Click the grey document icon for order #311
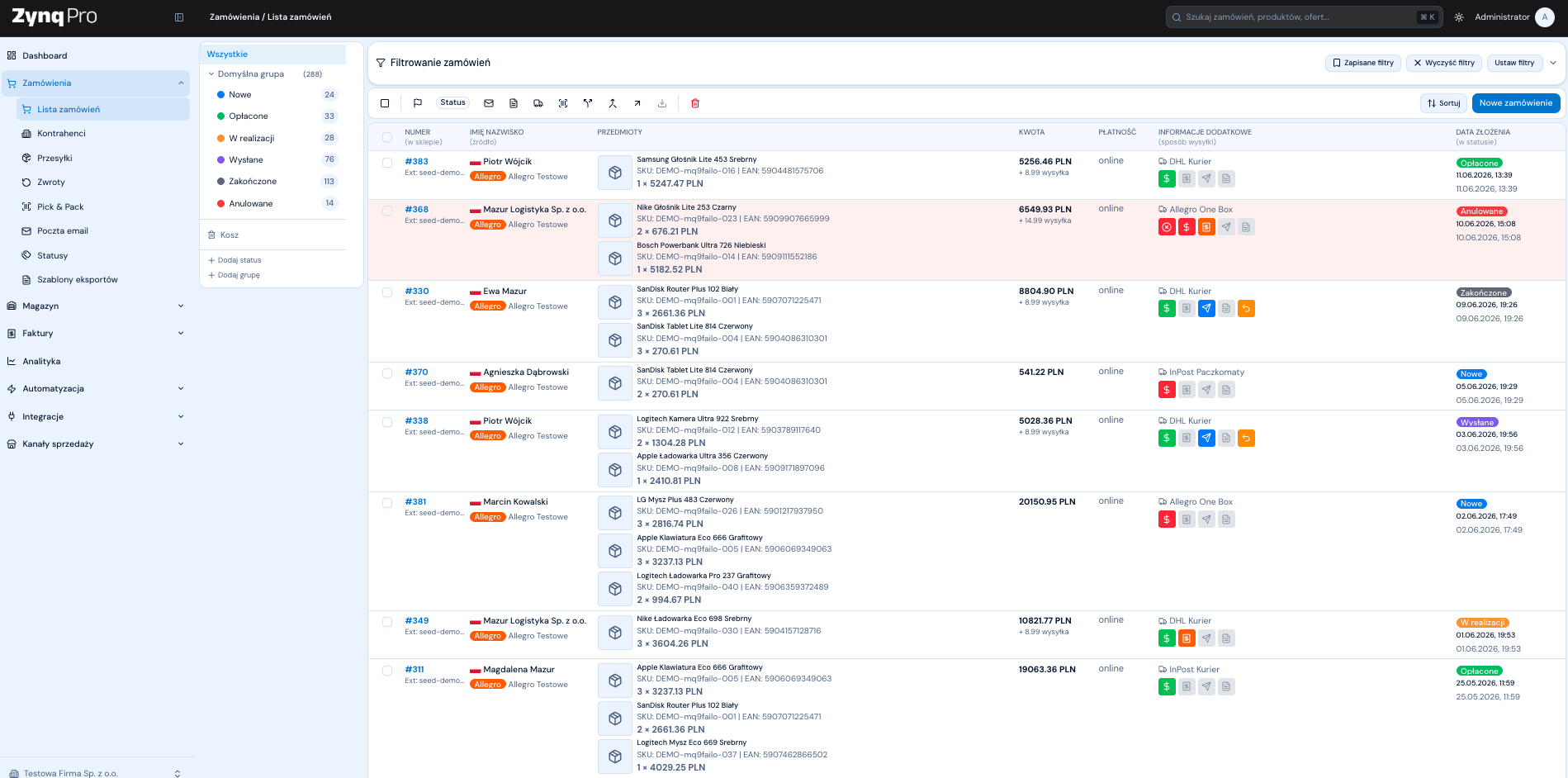Viewport: 1568px width, 778px height. (x=1227, y=687)
